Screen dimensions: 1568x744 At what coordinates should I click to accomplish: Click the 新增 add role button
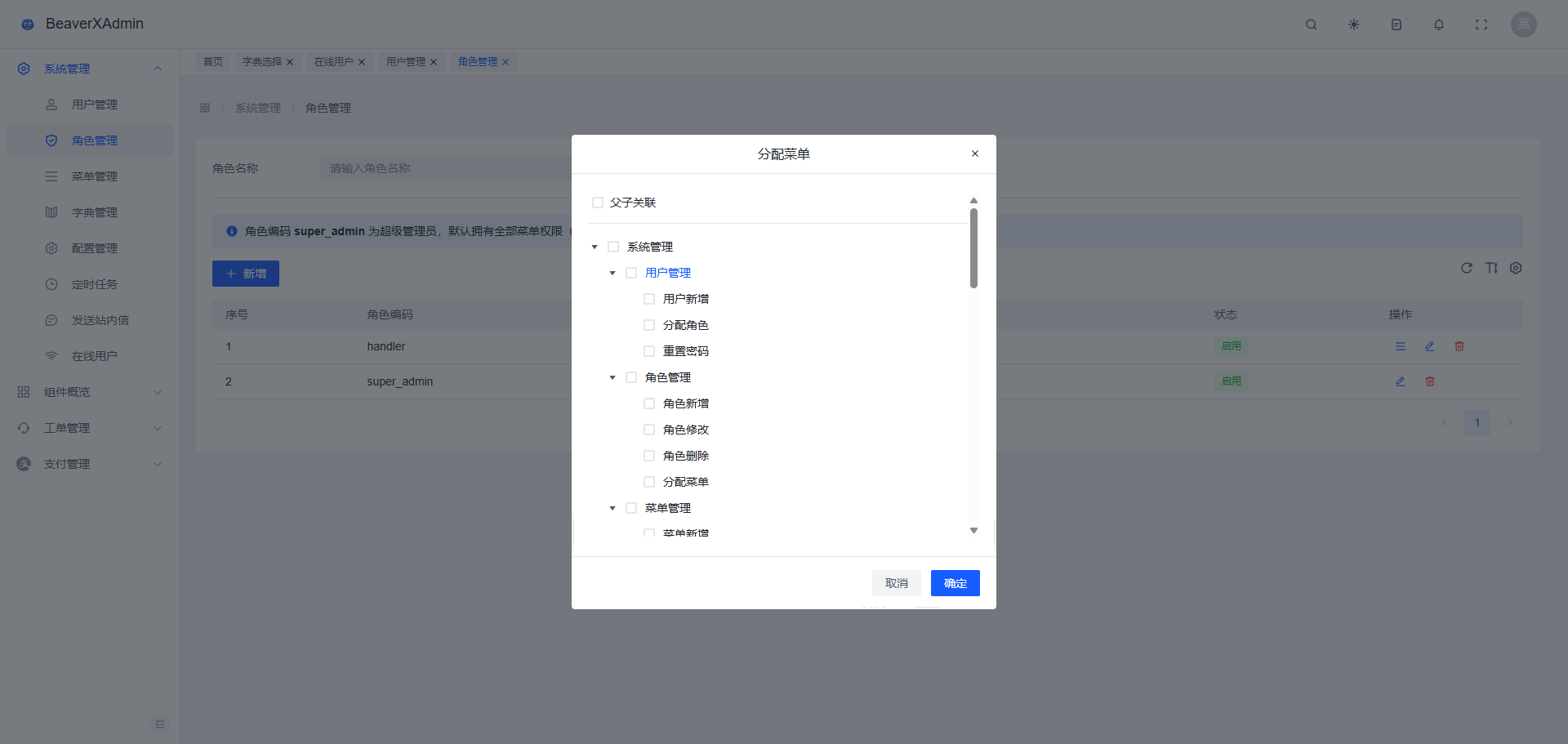(x=246, y=274)
